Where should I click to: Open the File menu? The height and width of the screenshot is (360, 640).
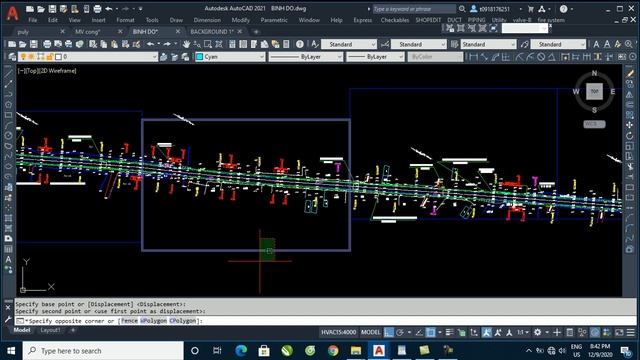tap(32, 20)
